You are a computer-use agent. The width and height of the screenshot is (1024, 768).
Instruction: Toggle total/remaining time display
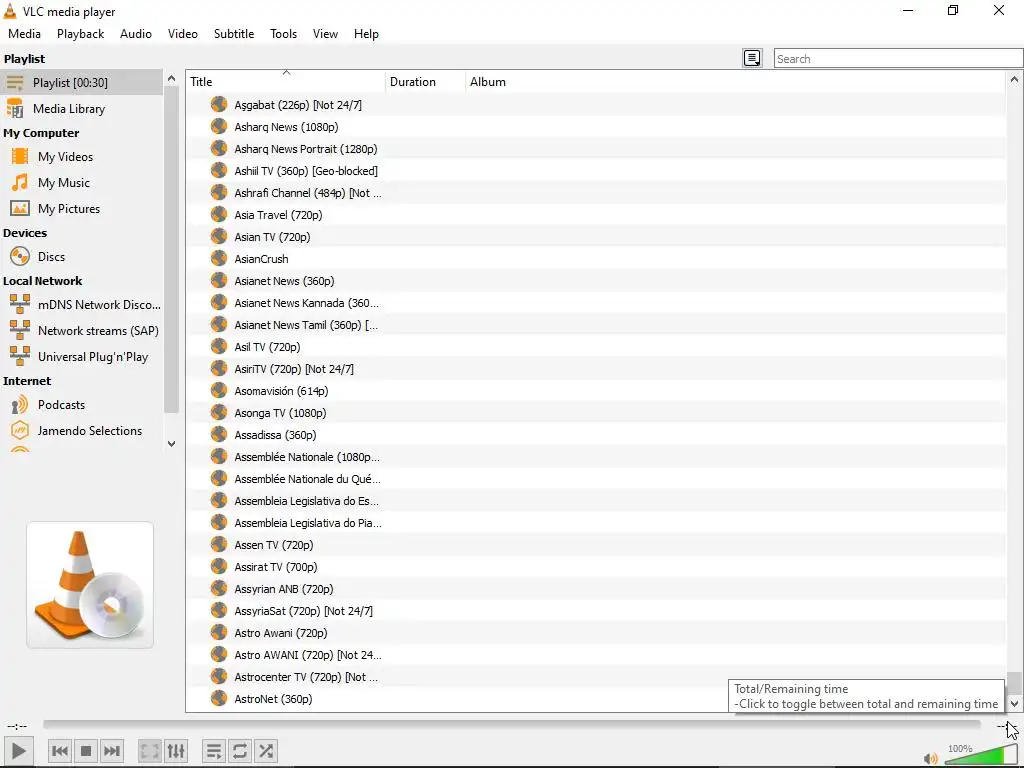[1004, 726]
